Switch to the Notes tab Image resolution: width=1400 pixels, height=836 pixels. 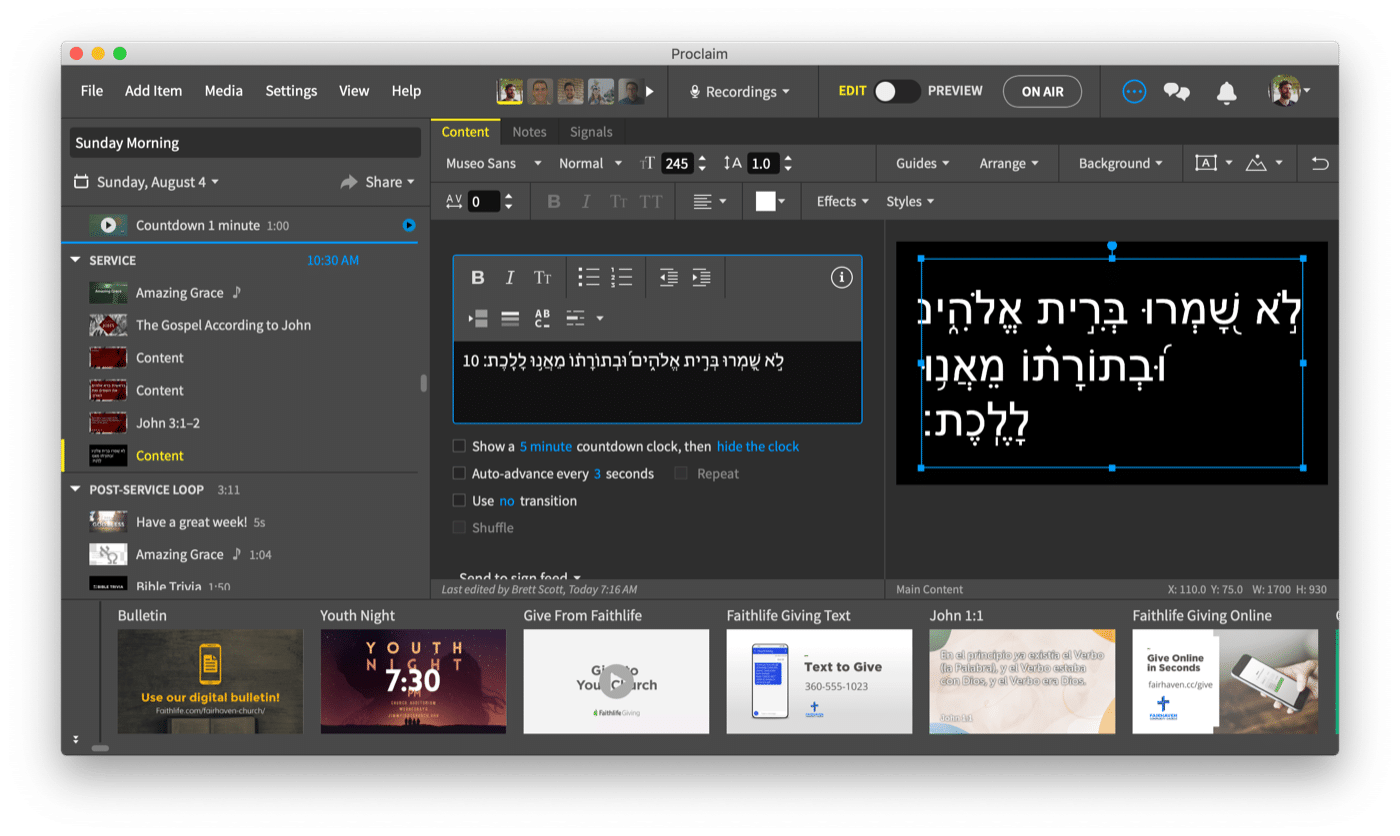click(529, 132)
